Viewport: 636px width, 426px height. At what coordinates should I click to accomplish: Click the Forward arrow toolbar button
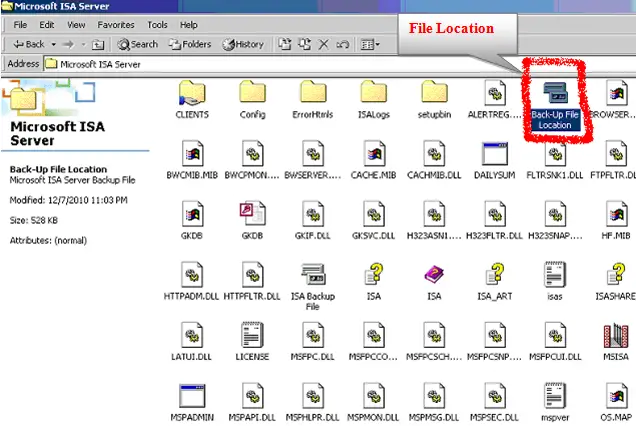[x=68, y=44]
